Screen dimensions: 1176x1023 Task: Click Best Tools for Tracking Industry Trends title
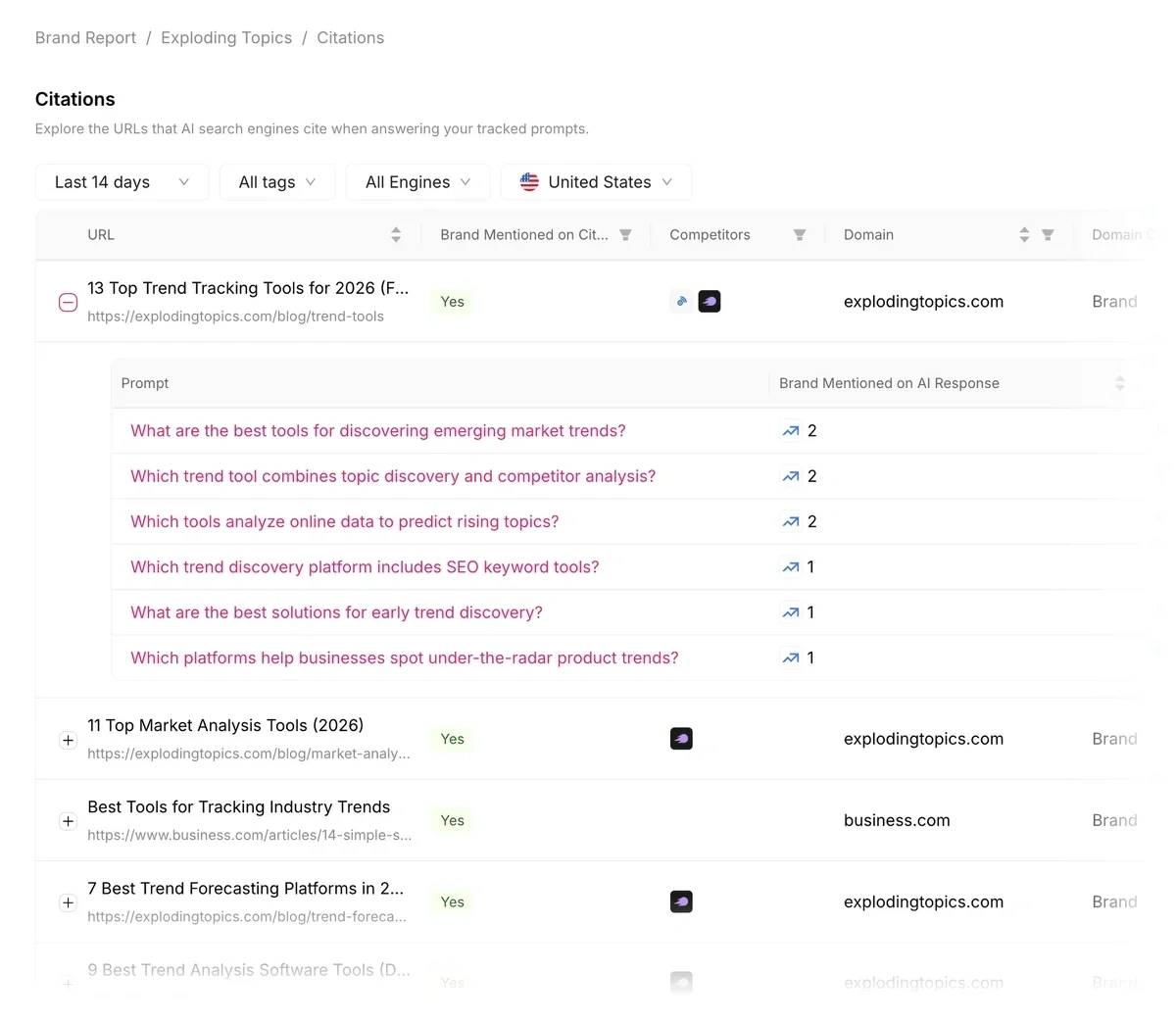239,807
